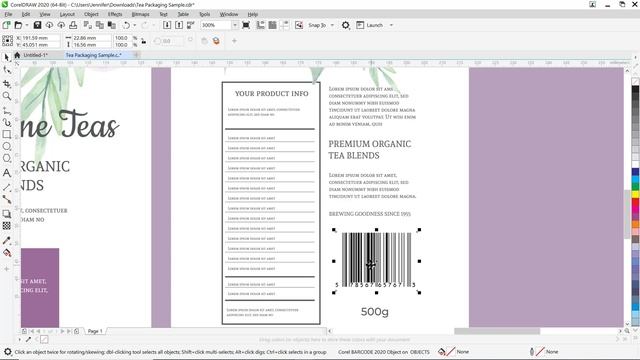Click the orange swatch in color palette

point(636,224)
